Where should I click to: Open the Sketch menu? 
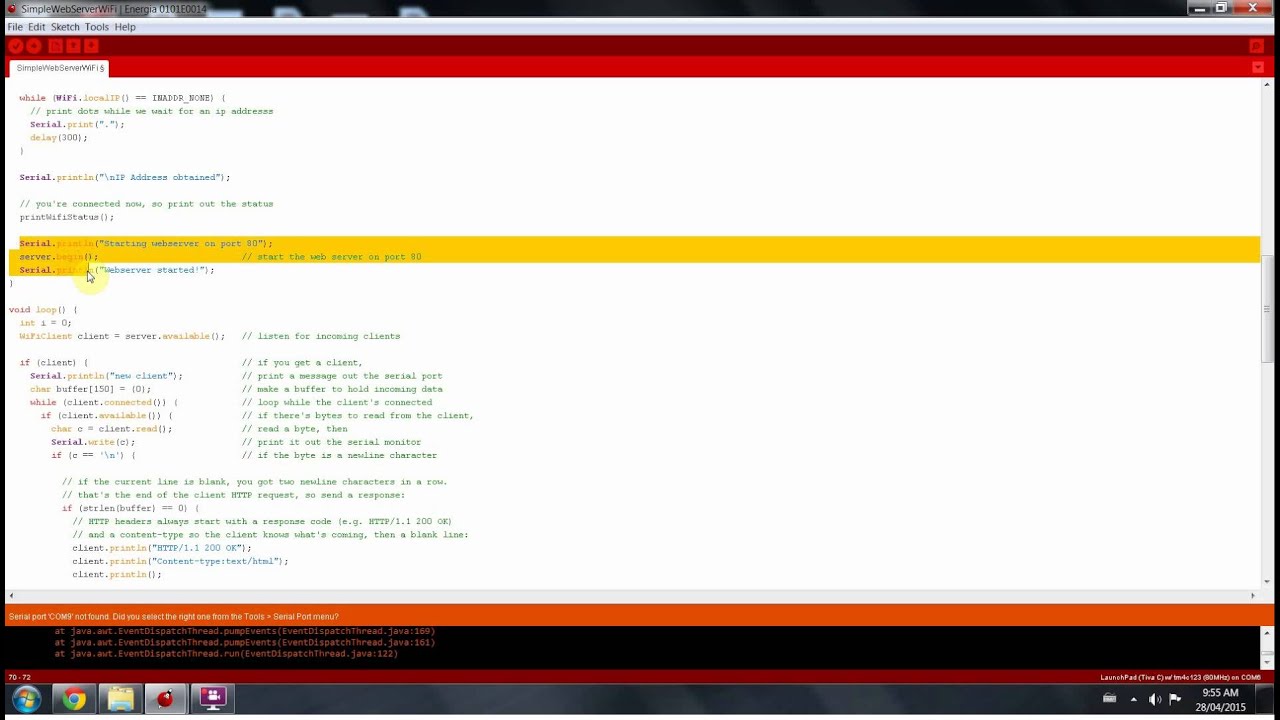coord(65,27)
